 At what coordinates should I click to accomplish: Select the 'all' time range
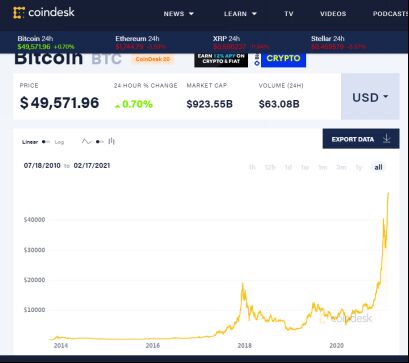378,167
